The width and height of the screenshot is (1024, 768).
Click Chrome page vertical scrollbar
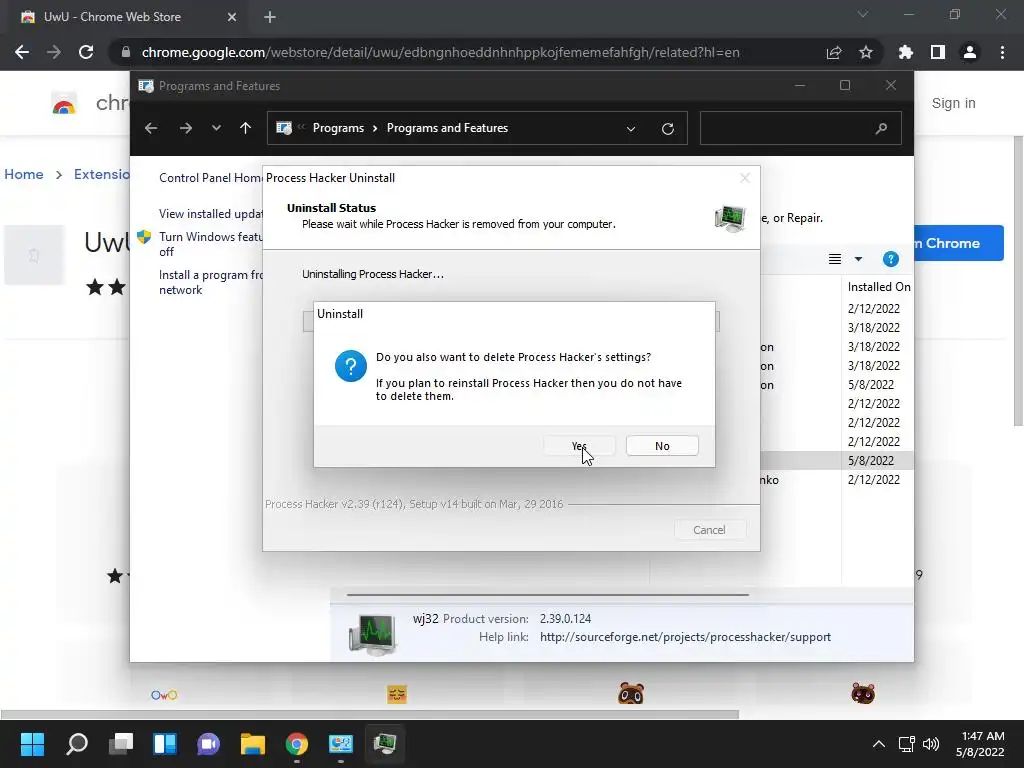pyautogui.click(x=1018, y=281)
